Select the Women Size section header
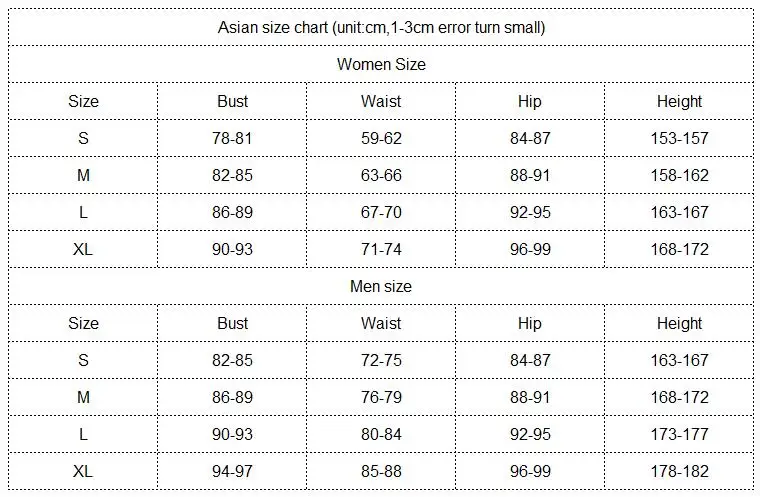The height and width of the screenshot is (497, 760). (381, 64)
